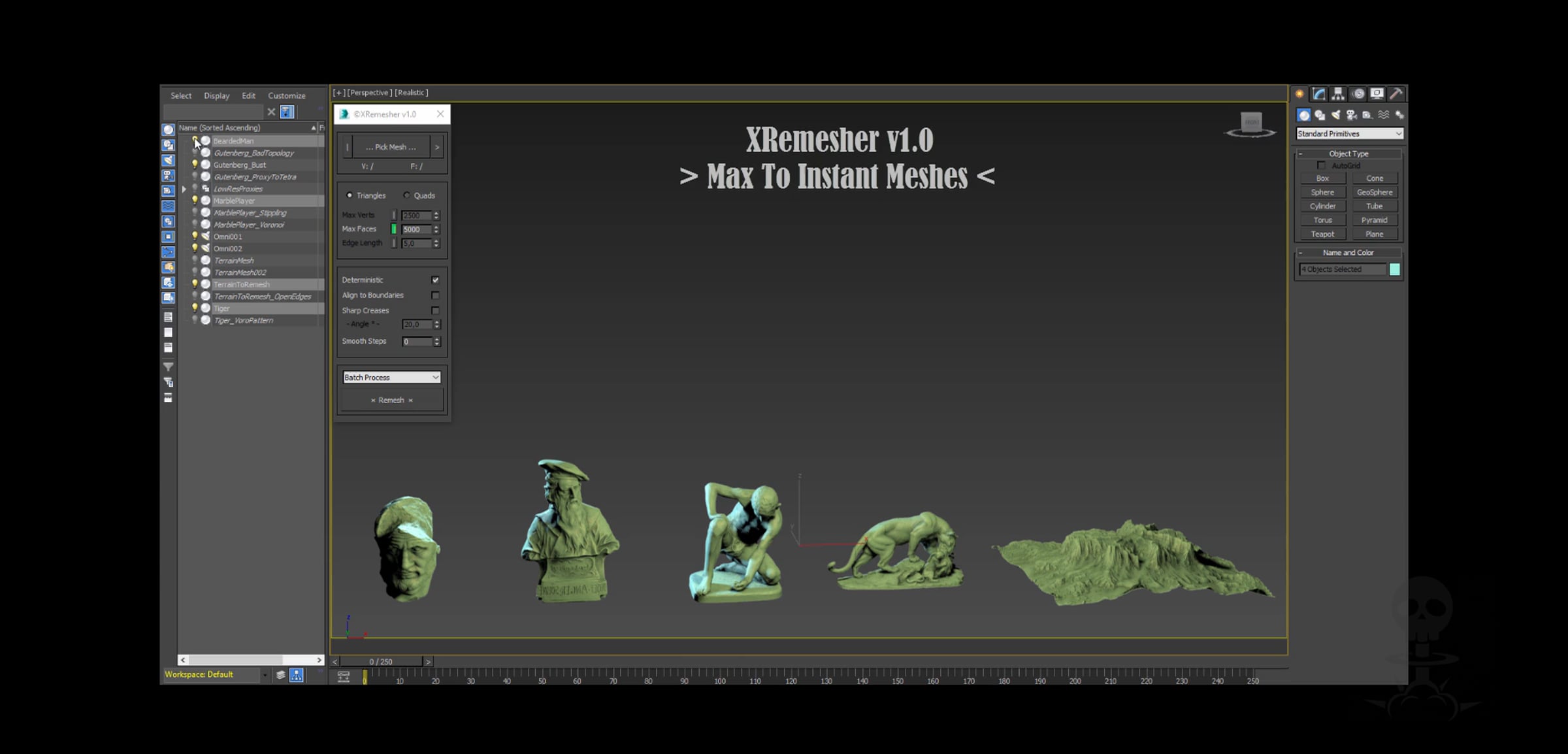Image resolution: width=1568 pixels, height=754 pixels.
Task: Open the Utilities hammer tab
Action: pos(1396,94)
